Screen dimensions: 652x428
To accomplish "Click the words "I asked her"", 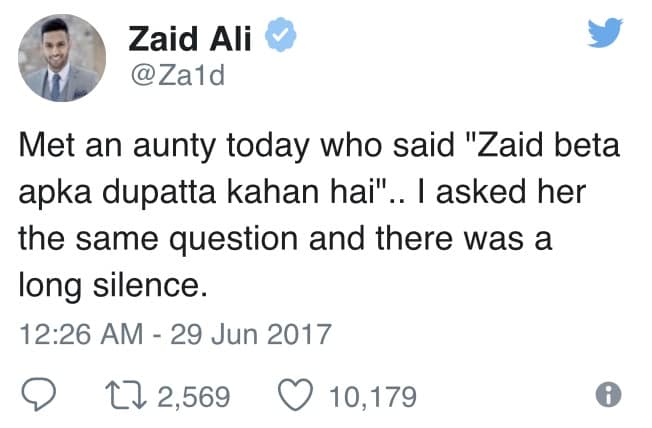I will click(x=501, y=192).
